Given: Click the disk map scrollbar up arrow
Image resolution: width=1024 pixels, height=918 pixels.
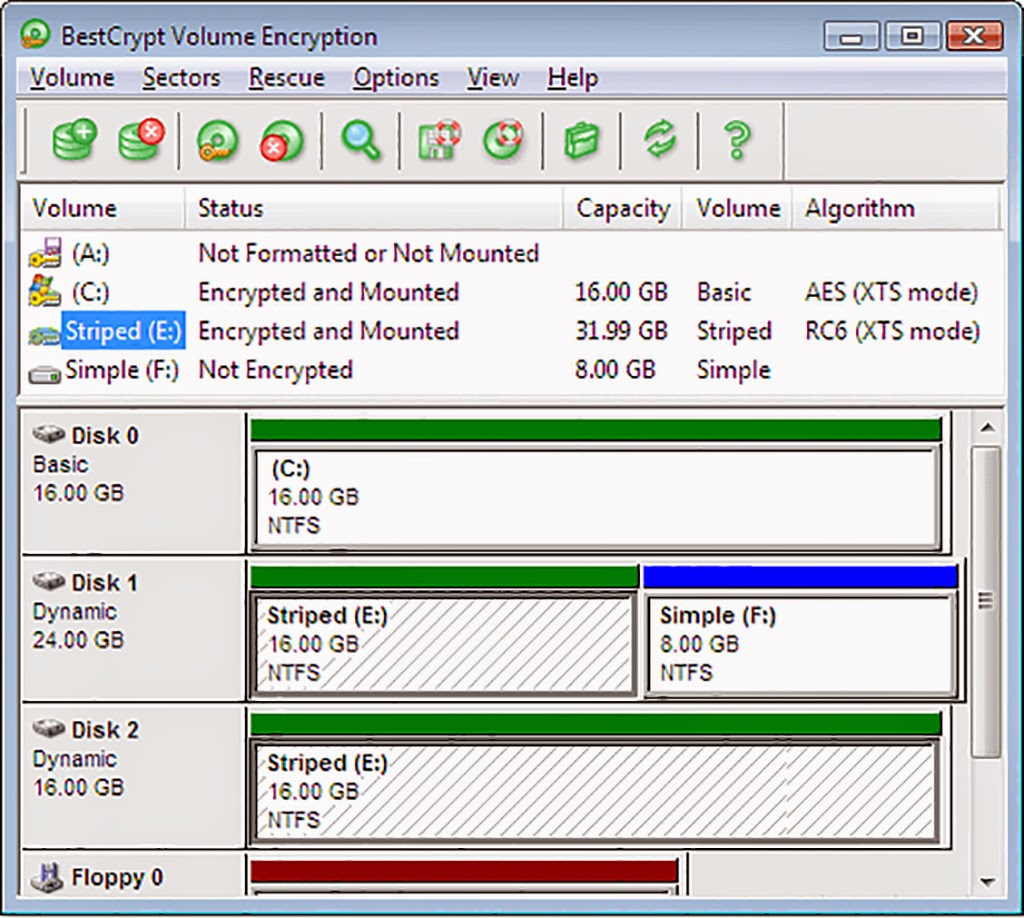Looking at the screenshot, I should pyautogui.click(x=987, y=428).
